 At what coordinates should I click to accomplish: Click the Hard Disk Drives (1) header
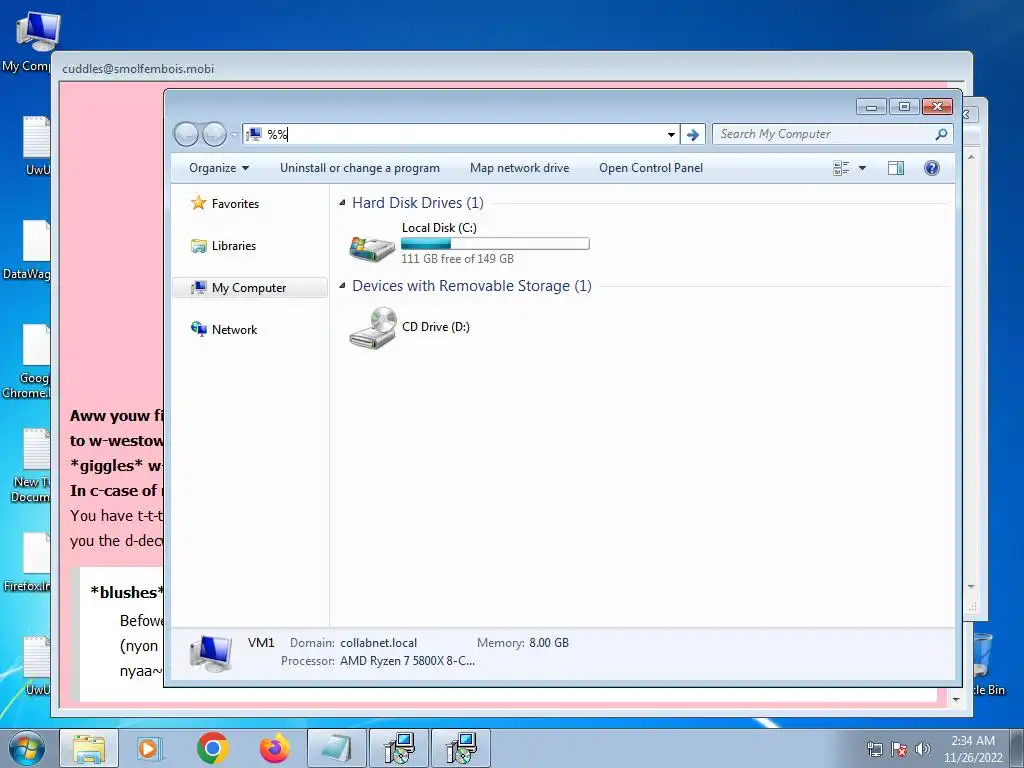tap(418, 203)
